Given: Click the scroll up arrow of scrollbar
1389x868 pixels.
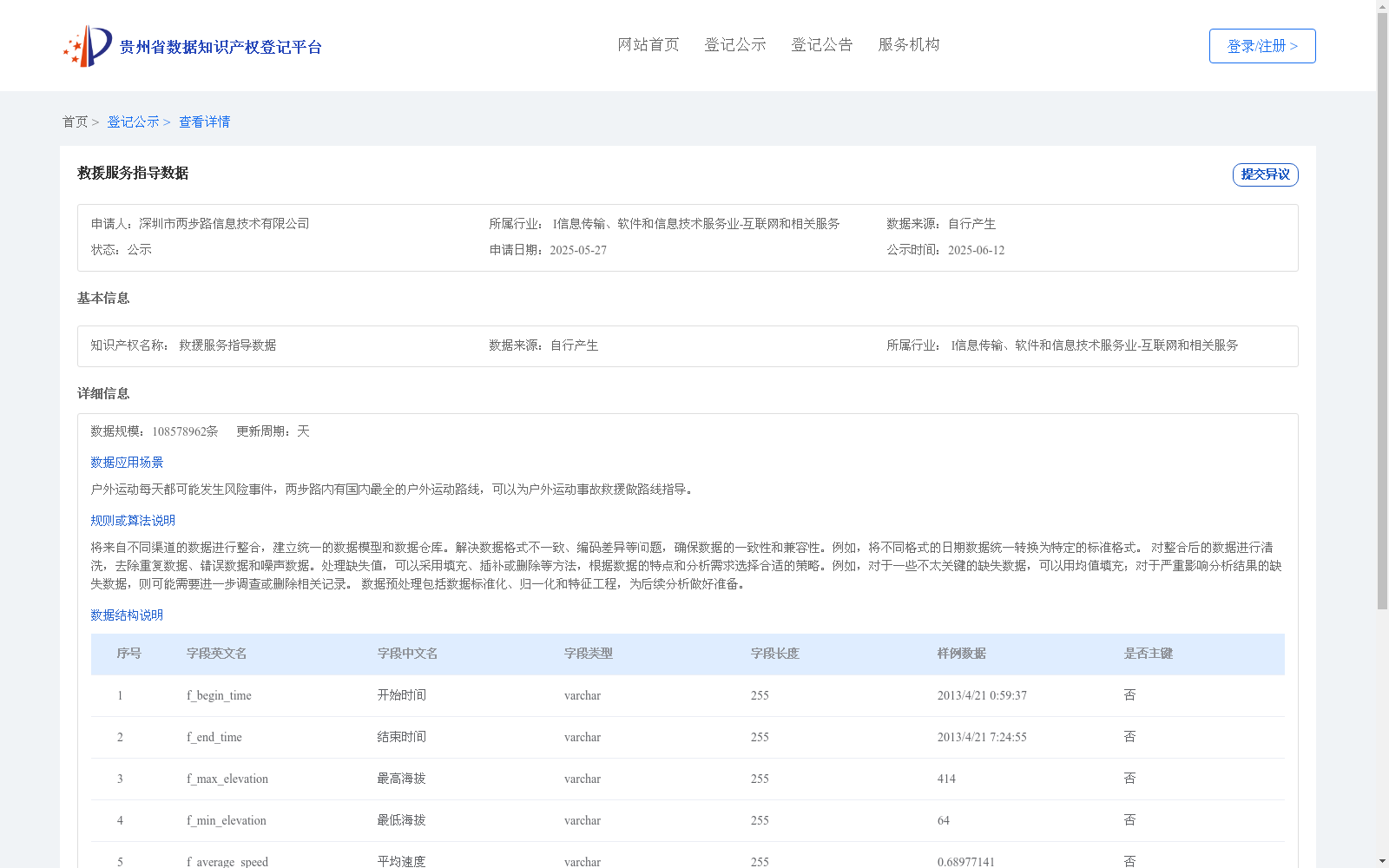Looking at the screenshot, I should coord(1382,7).
